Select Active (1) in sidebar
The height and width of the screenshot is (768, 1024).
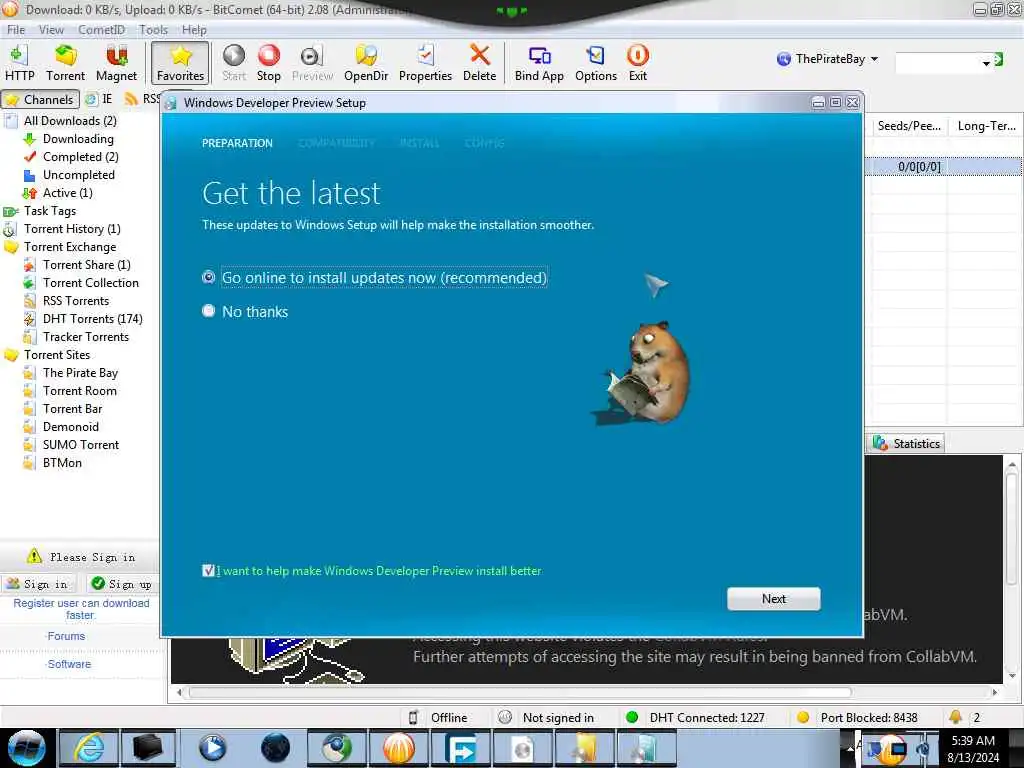(67, 193)
